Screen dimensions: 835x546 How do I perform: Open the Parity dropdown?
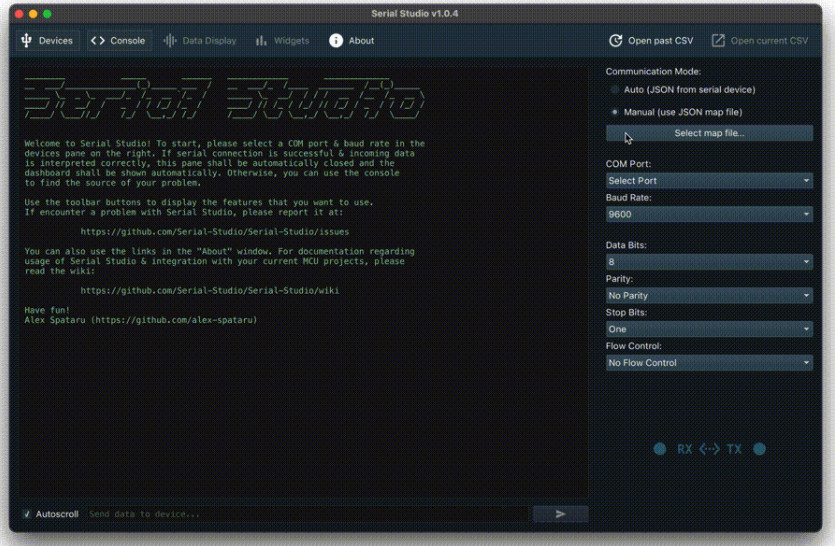pos(709,295)
